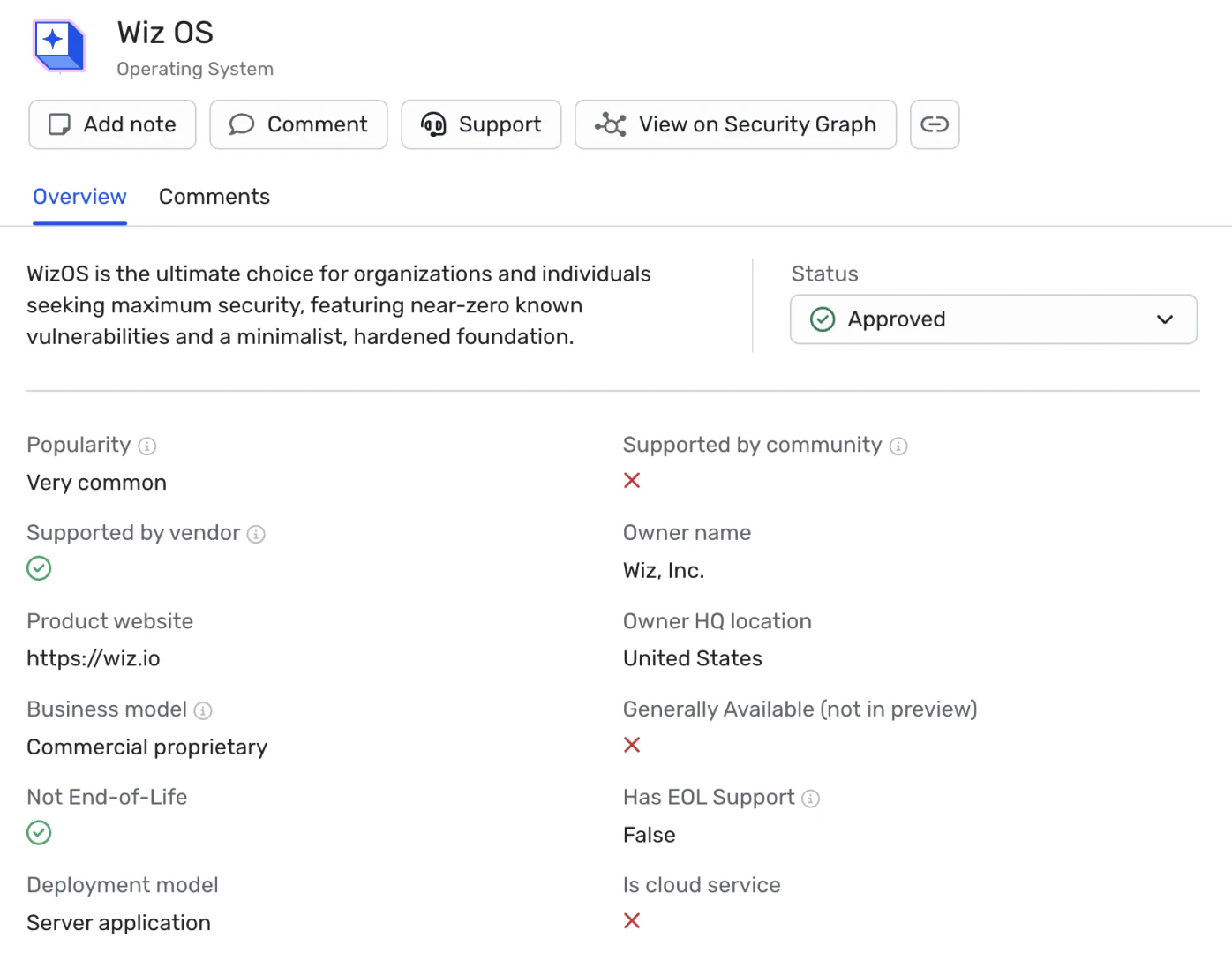Open the https://wiz.io product website link

pos(94,658)
